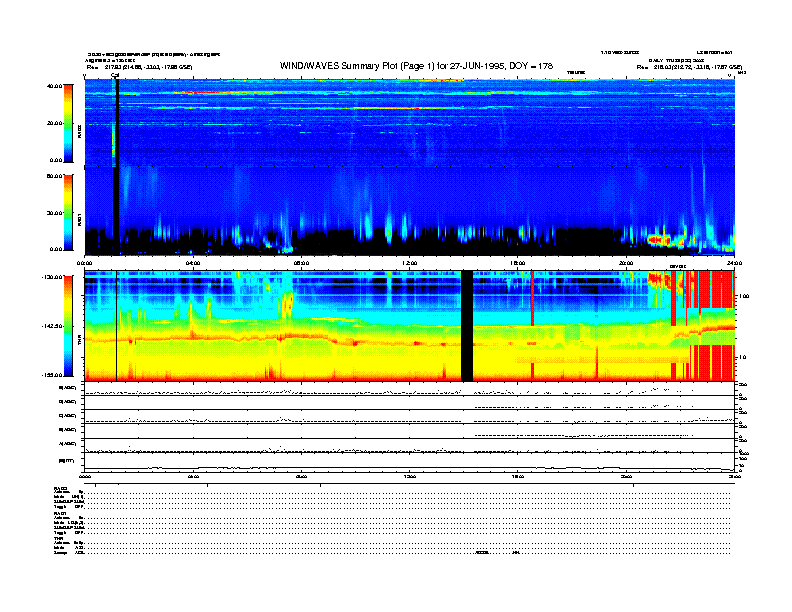
Task: Click the 20.00 tick on RAD2 color scale
Action: (54, 123)
